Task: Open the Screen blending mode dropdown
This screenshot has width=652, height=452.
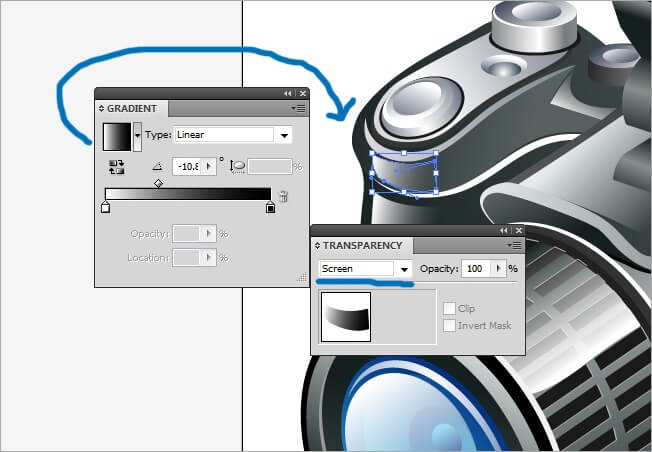Action: click(404, 269)
